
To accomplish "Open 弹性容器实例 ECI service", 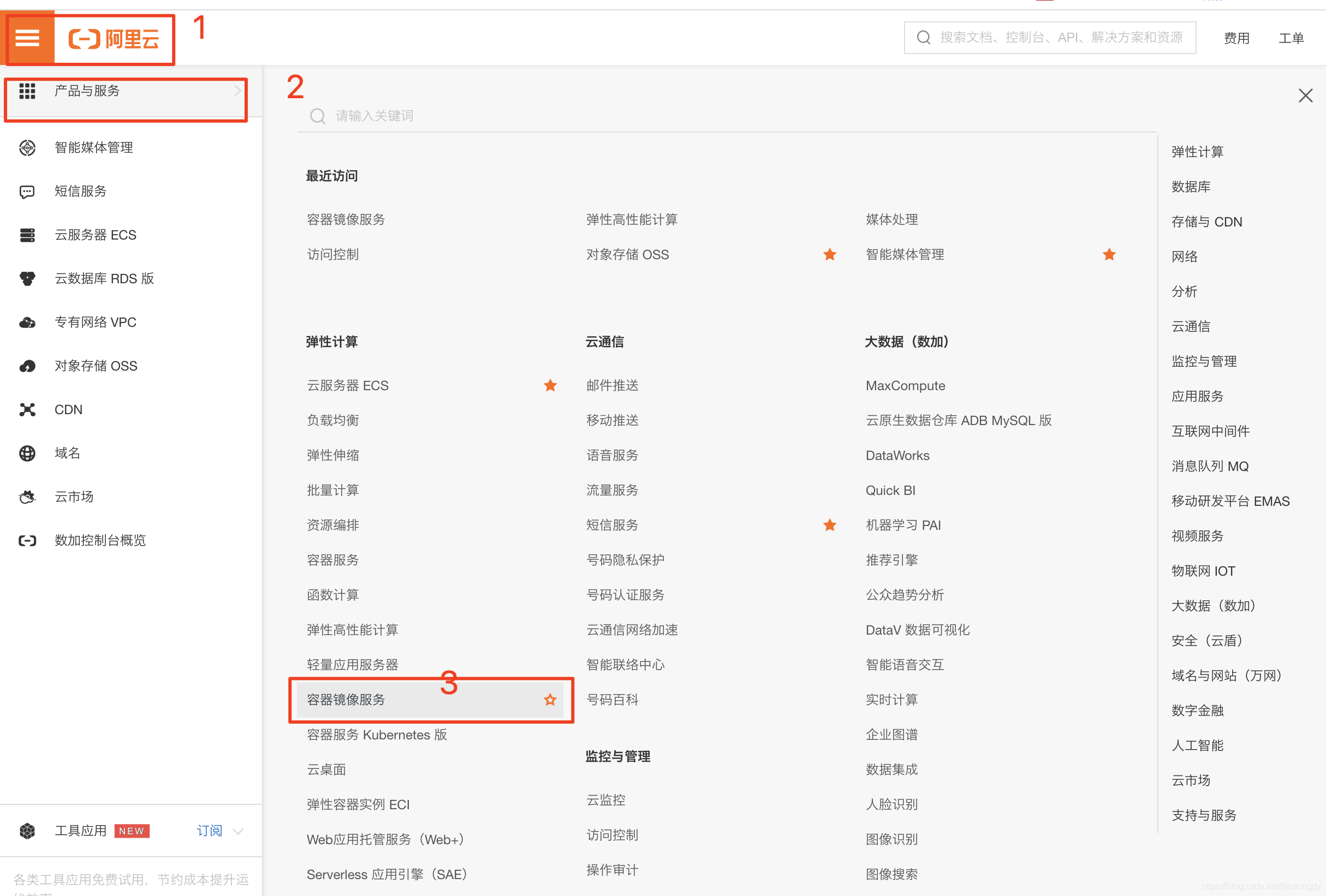I will (x=358, y=805).
